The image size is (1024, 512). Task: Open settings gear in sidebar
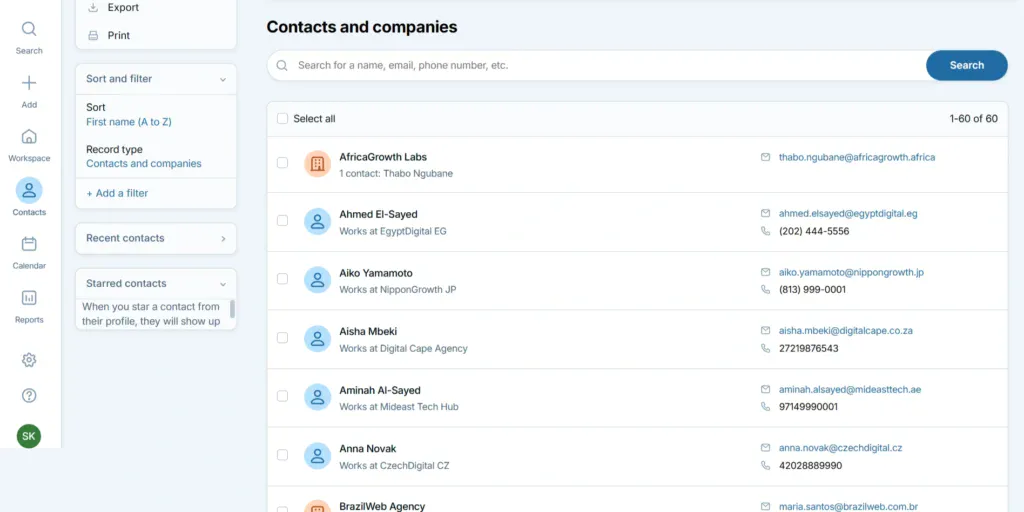pyautogui.click(x=29, y=360)
